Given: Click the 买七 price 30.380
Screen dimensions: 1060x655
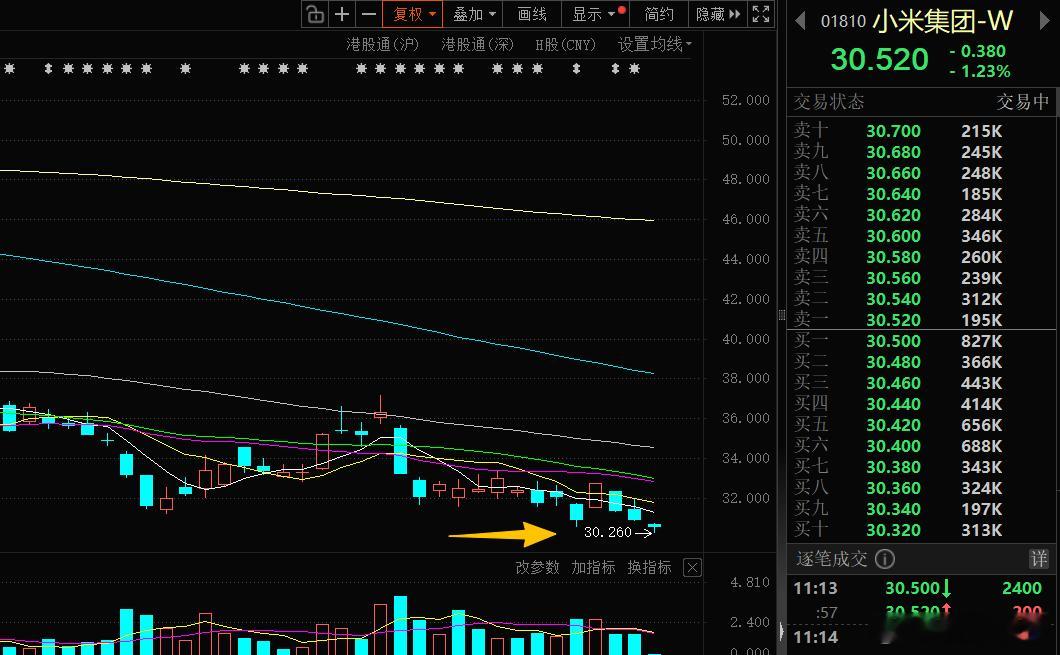Looking at the screenshot, I should [x=893, y=467].
